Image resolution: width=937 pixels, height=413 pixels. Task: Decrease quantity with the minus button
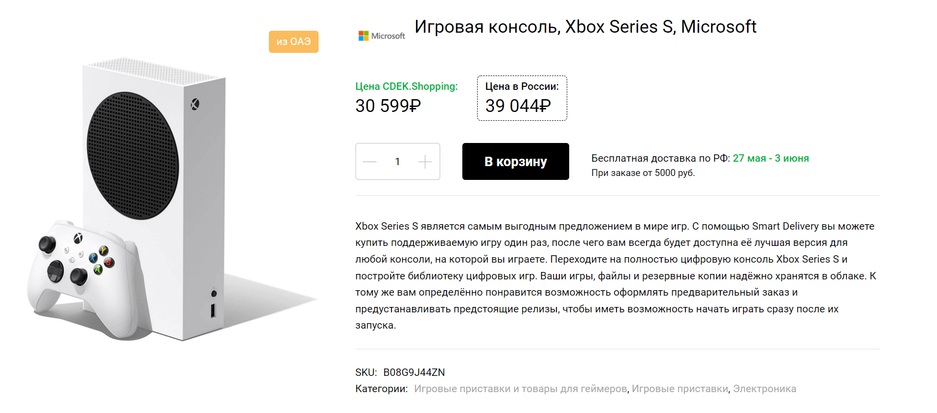(x=370, y=162)
